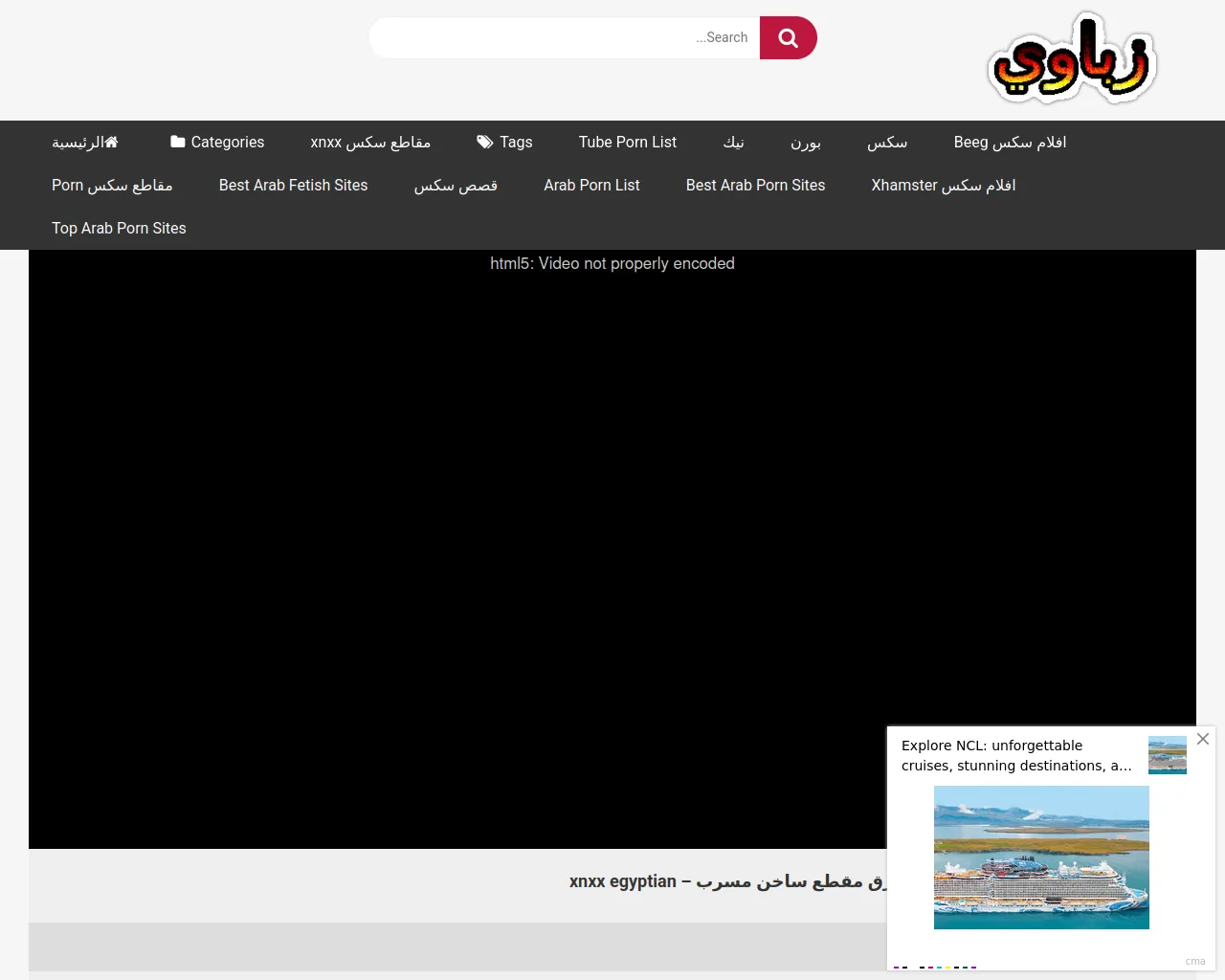The width and height of the screenshot is (1225, 980).
Task: Click the Explore NCL ad headline text
Action: [1015, 755]
